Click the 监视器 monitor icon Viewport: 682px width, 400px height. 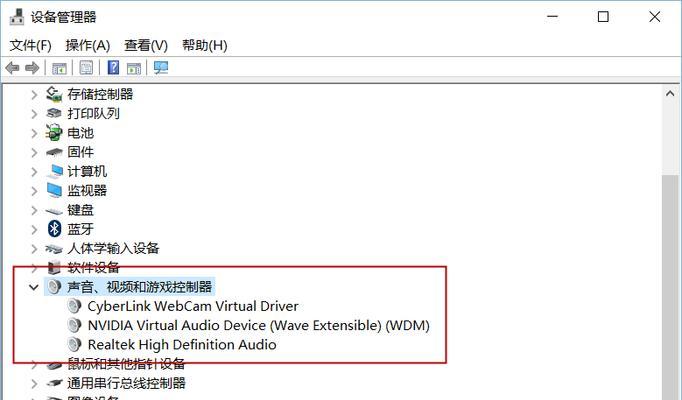coord(54,190)
